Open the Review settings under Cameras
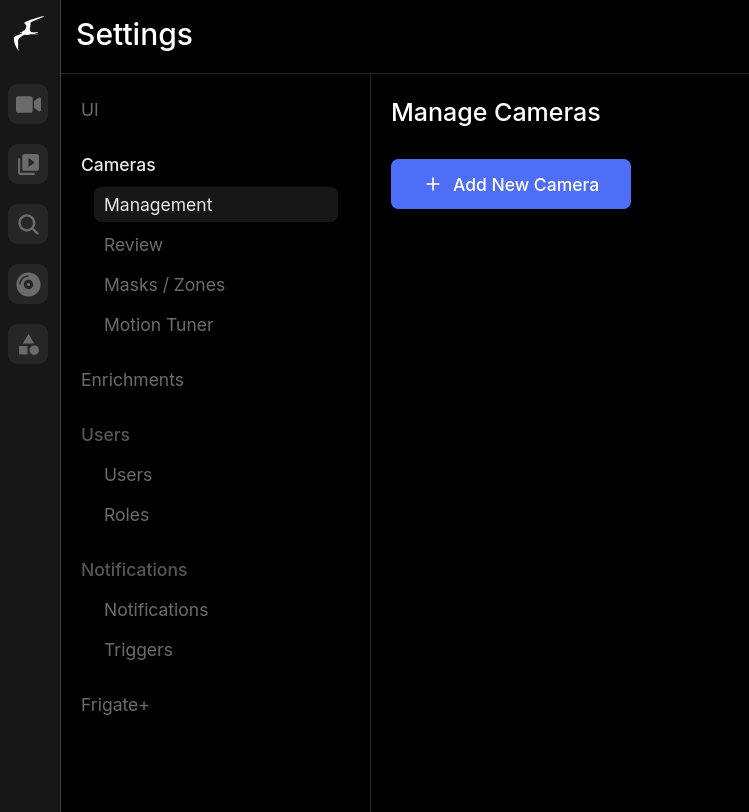749x812 pixels. pyautogui.click(x=133, y=244)
